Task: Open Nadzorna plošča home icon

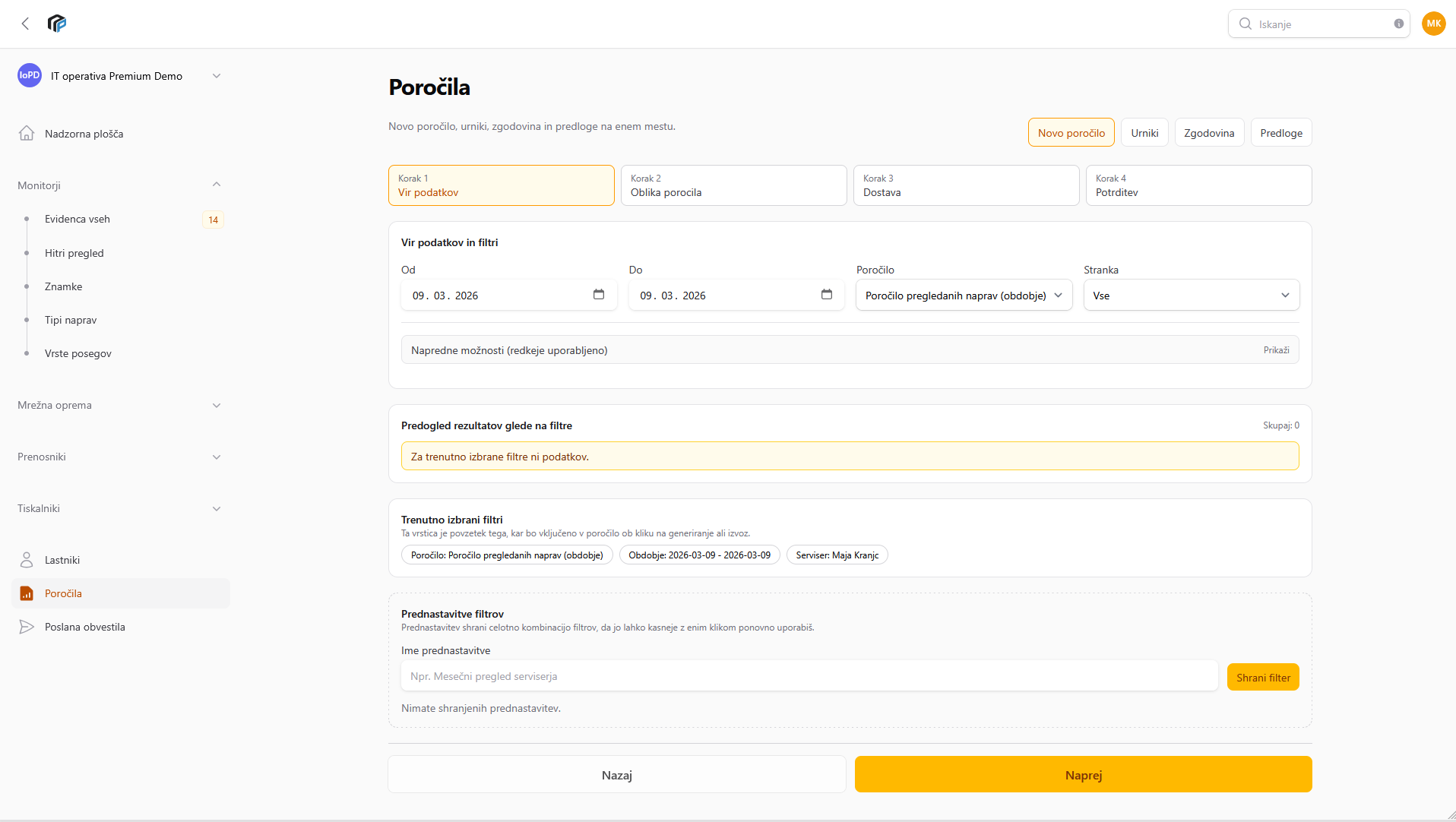Action: tap(27, 134)
